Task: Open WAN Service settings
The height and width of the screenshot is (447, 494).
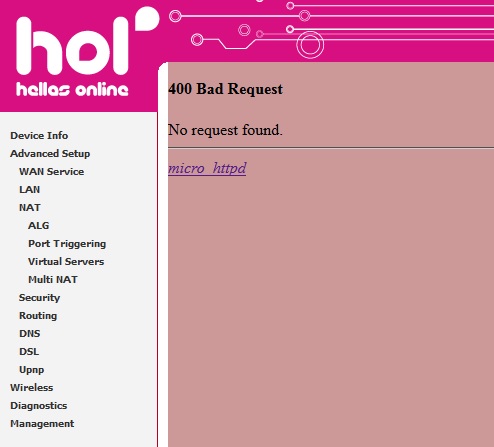Action: [52, 172]
